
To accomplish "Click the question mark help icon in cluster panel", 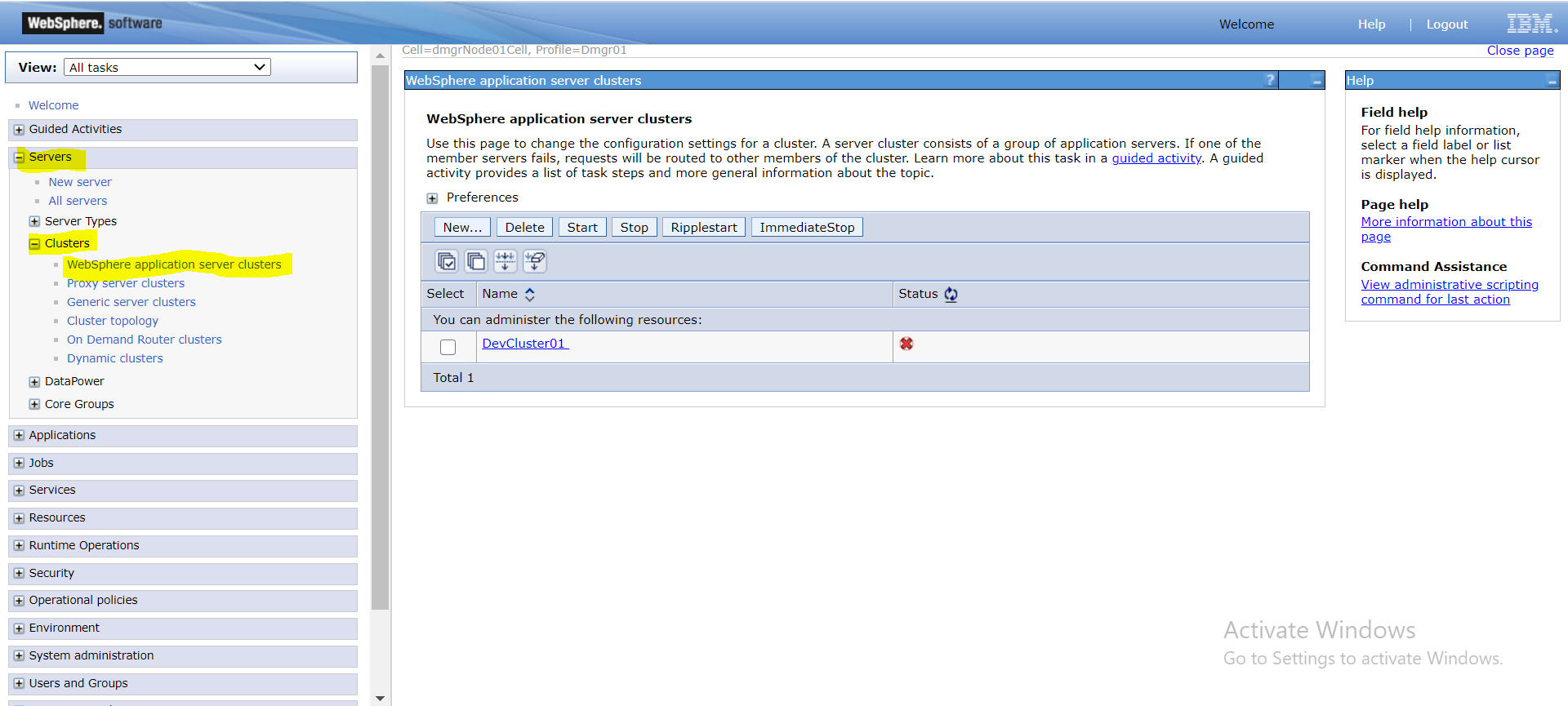I will coord(1270,80).
